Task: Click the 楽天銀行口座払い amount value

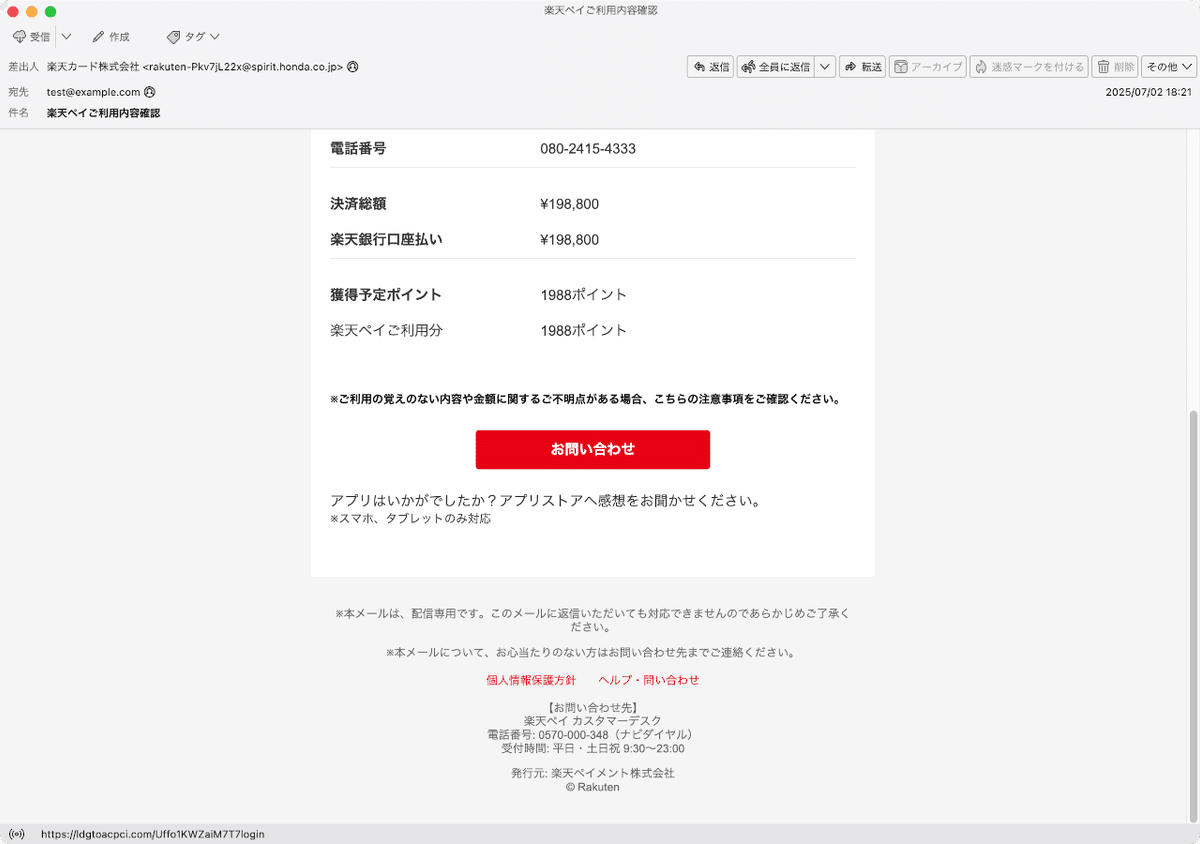Action: 570,240
